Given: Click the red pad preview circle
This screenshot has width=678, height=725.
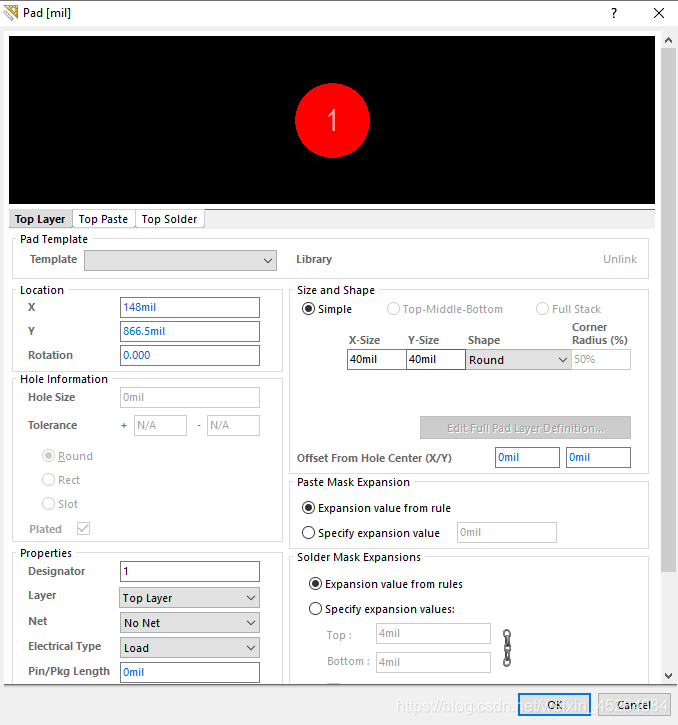Looking at the screenshot, I should (332, 120).
